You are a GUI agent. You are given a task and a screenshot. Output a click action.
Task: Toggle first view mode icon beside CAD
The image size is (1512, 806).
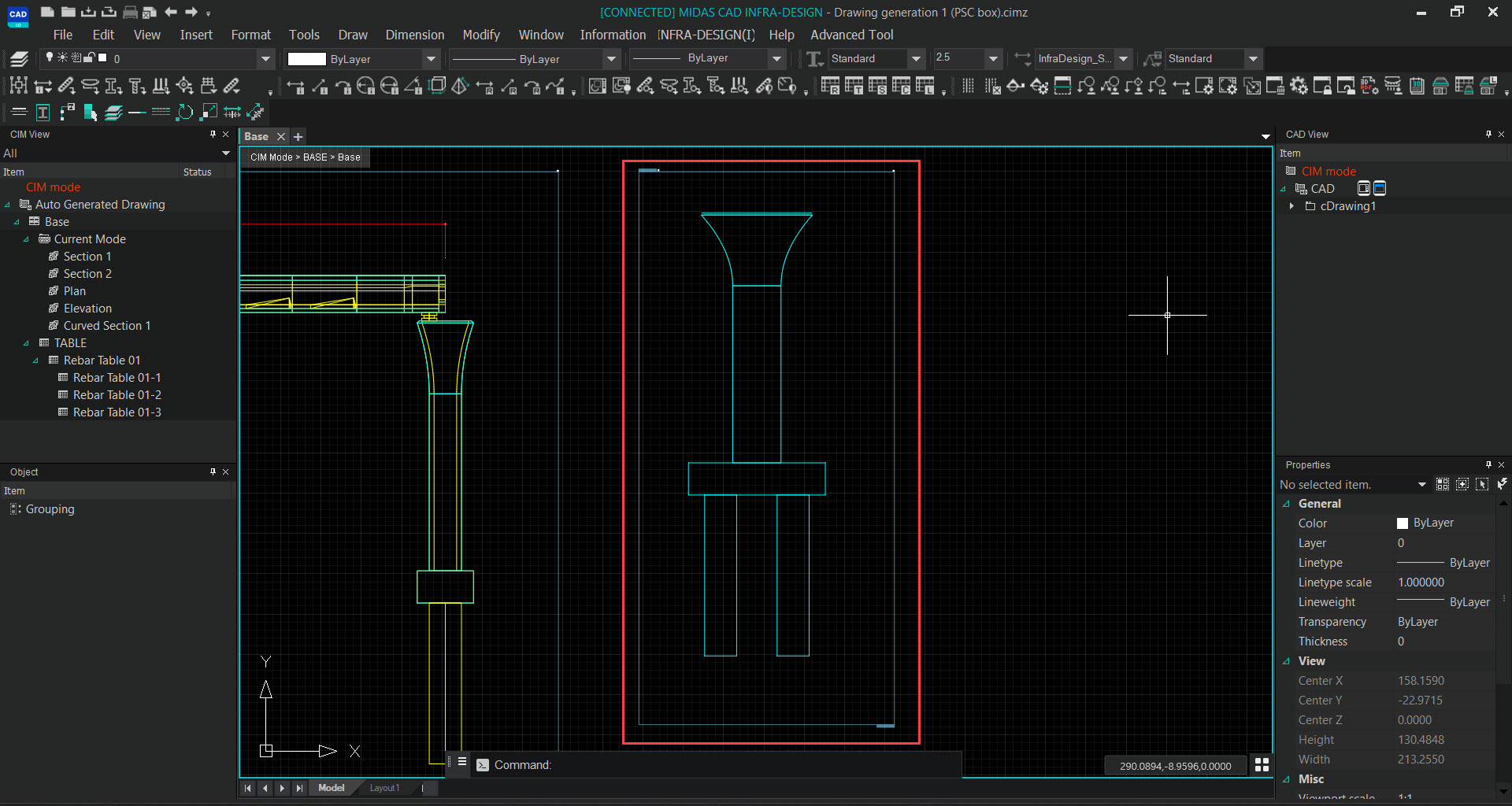click(x=1364, y=188)
